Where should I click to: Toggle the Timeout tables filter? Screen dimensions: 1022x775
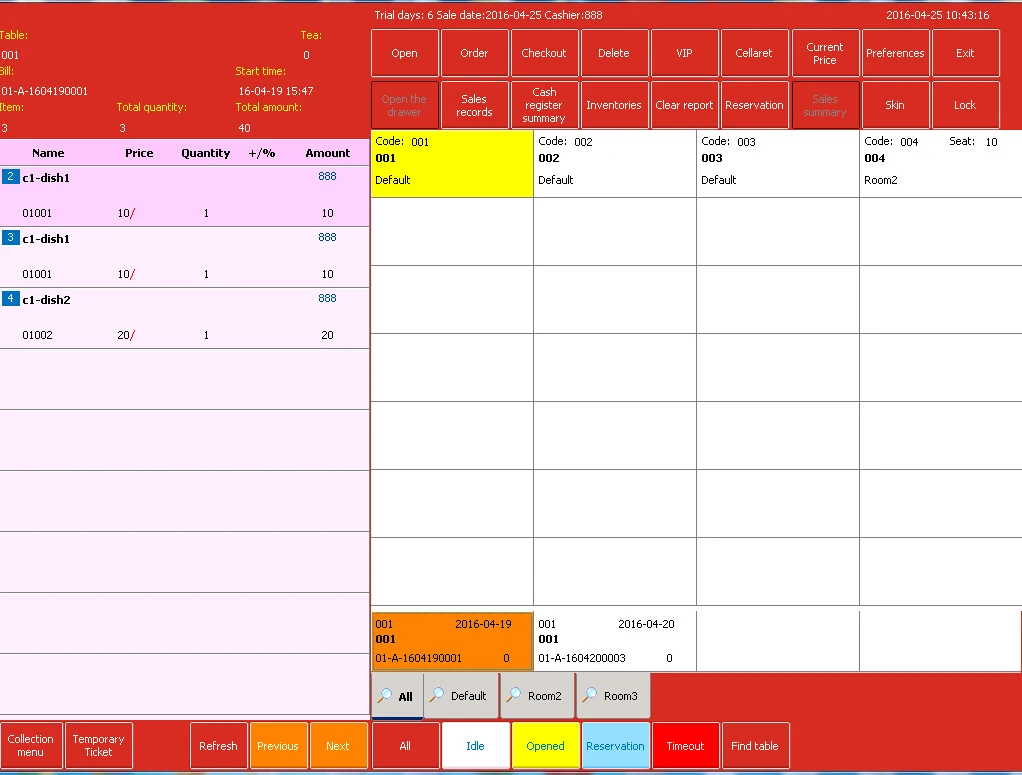click(685, 745)
